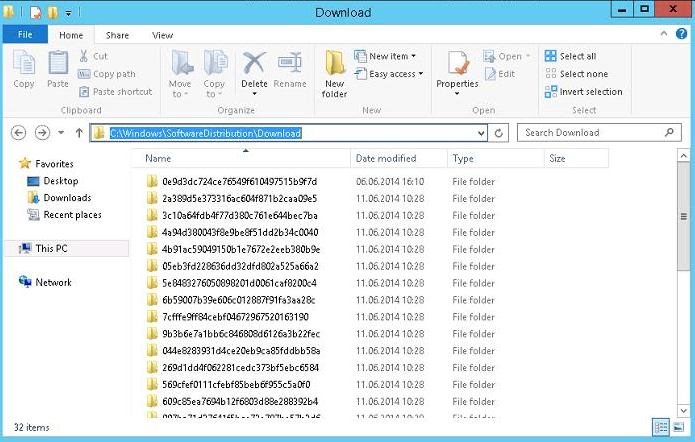The width and height of the screenshot is (695, 442).
Task: Select folder 3c10a64fdb4f77d380c761e644bec7ba
Action: click(x=232, y=215)
